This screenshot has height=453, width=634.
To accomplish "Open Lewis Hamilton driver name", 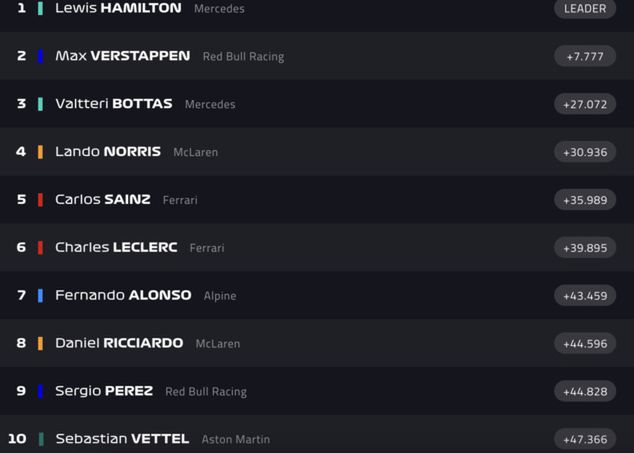I will pyautogui.click(x=118, y=8).
